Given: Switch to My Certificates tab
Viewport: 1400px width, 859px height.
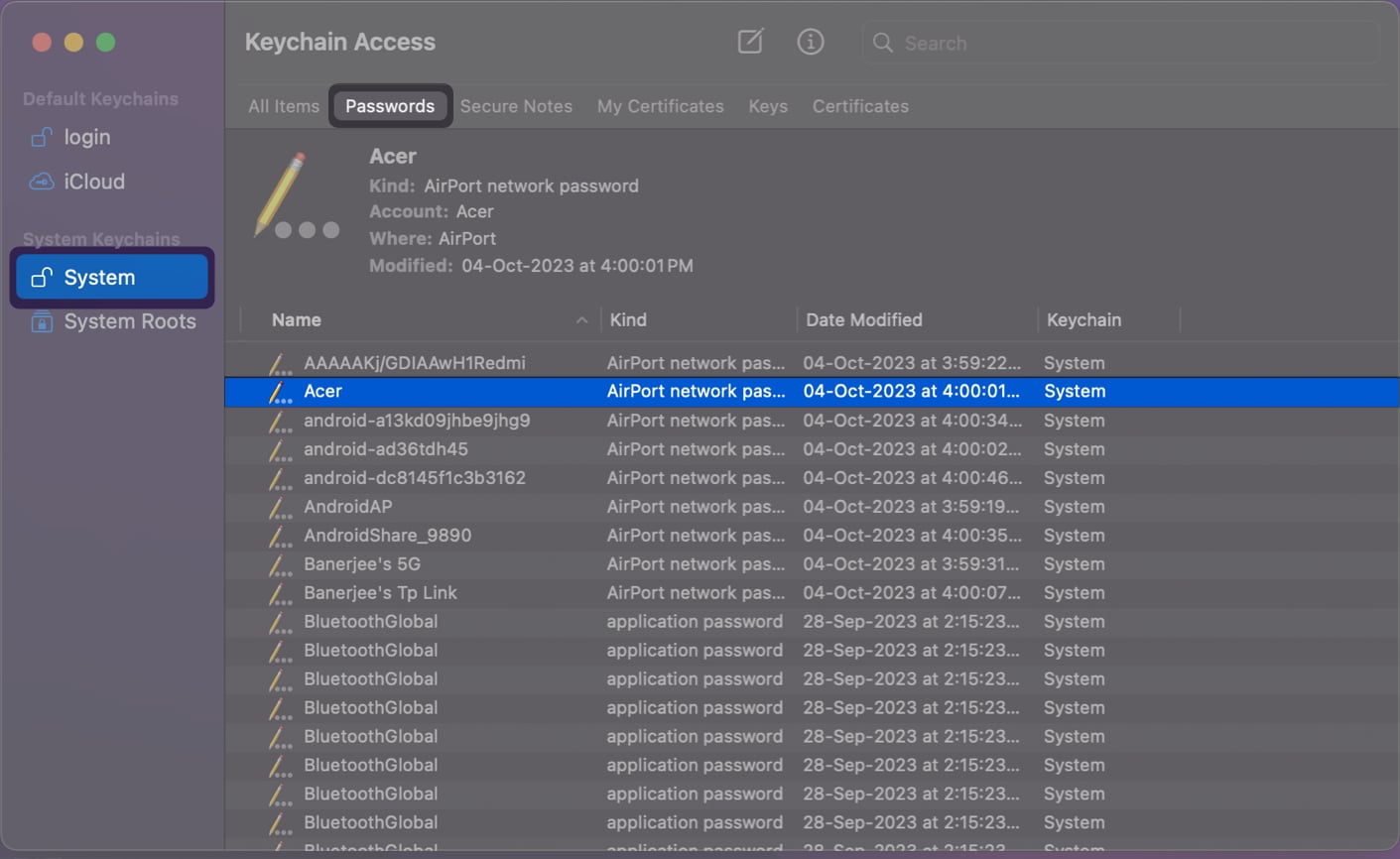Looking at the screenshot, I should (660, 106).
